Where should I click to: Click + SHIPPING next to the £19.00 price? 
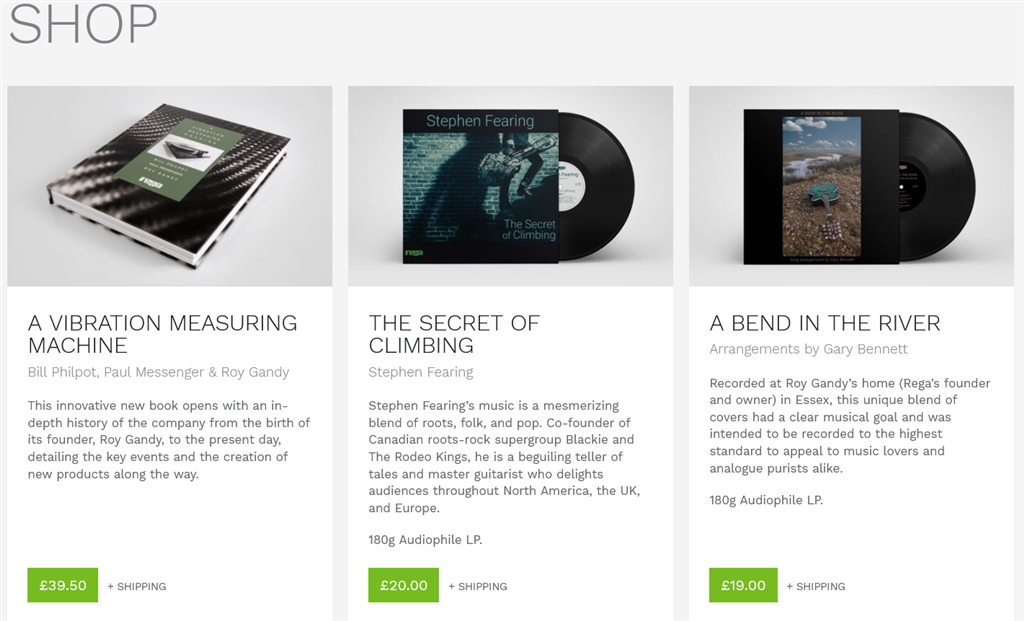point(816,586)
